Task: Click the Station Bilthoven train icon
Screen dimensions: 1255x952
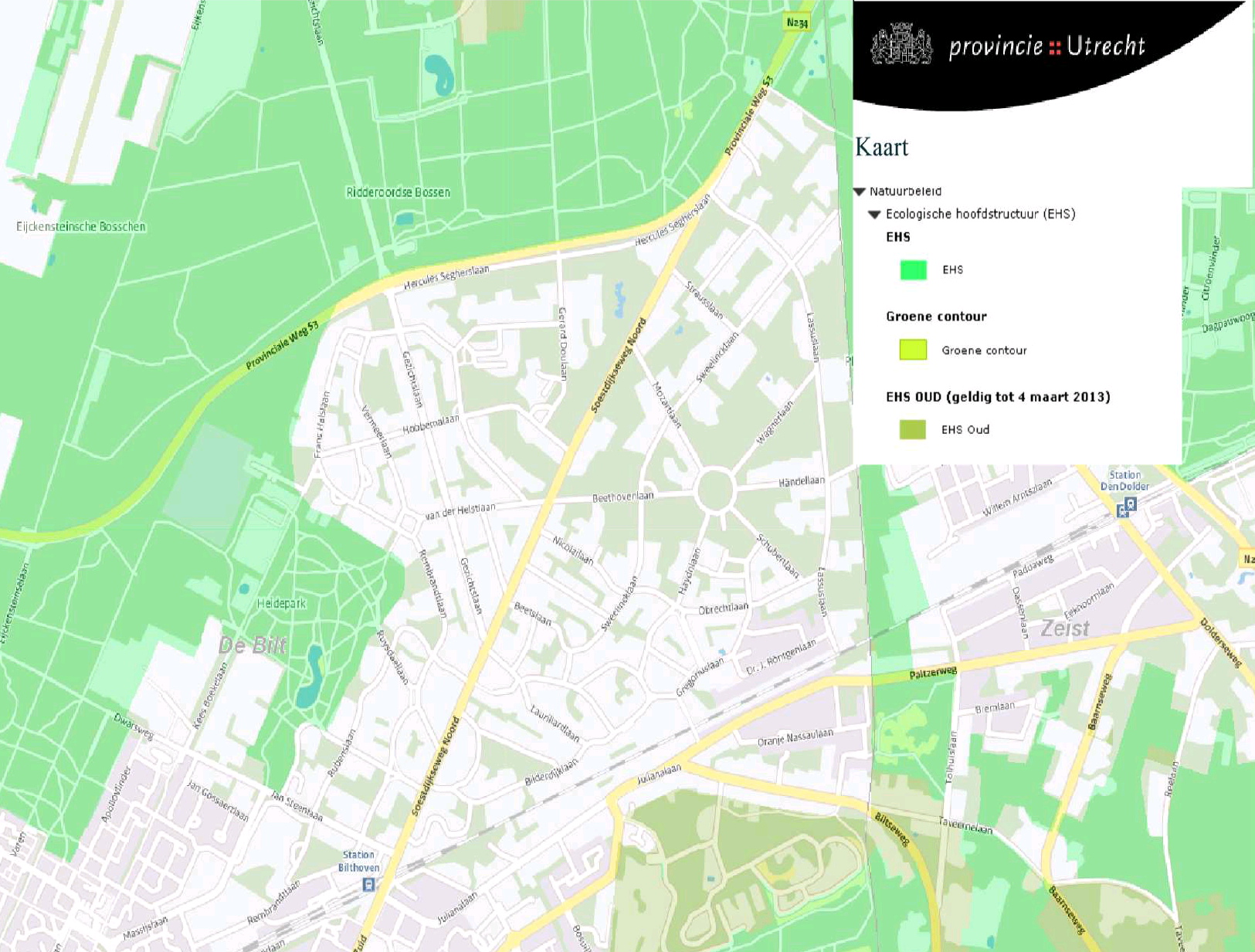Action: (368, 884)
